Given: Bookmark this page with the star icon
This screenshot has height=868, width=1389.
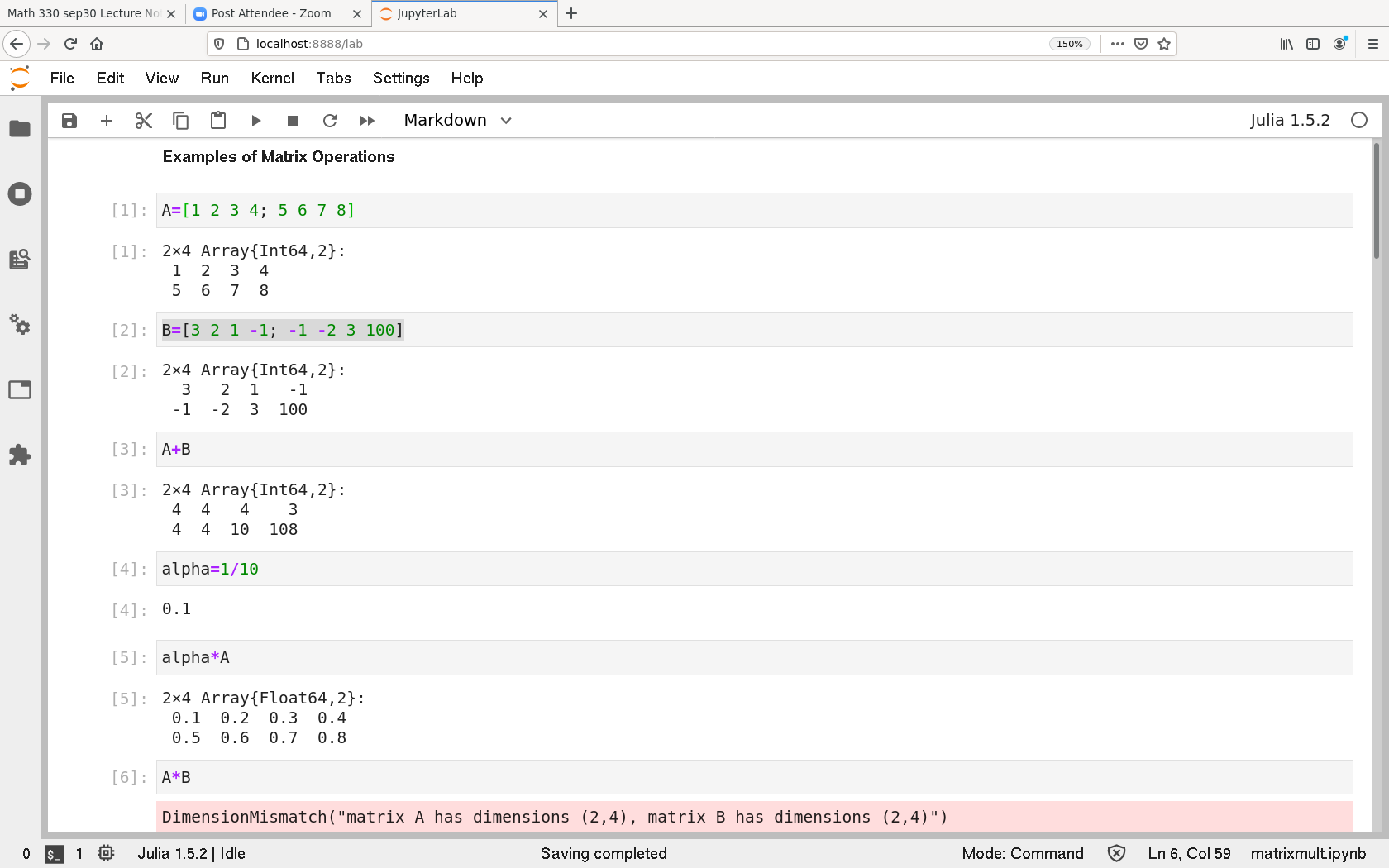Looking at the screenshot, I should tap(1164, 44).
